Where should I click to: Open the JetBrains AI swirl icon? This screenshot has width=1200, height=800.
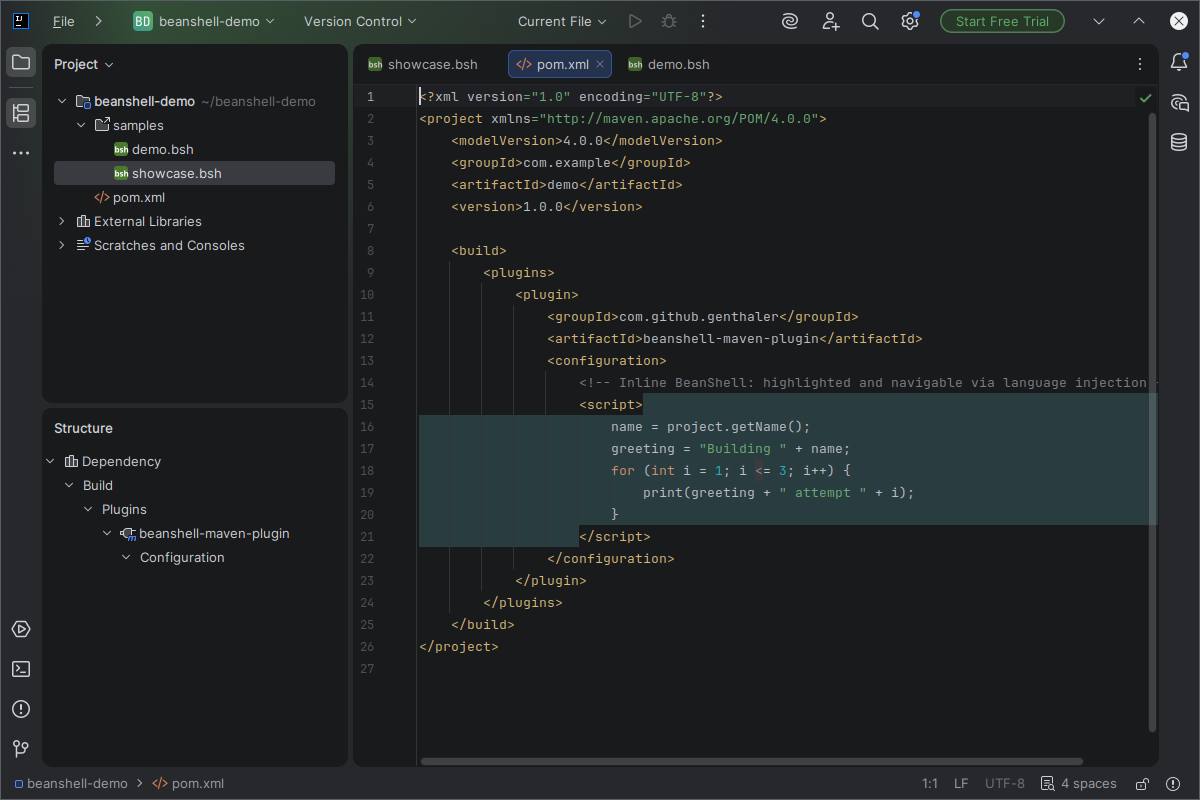point(790,21)
